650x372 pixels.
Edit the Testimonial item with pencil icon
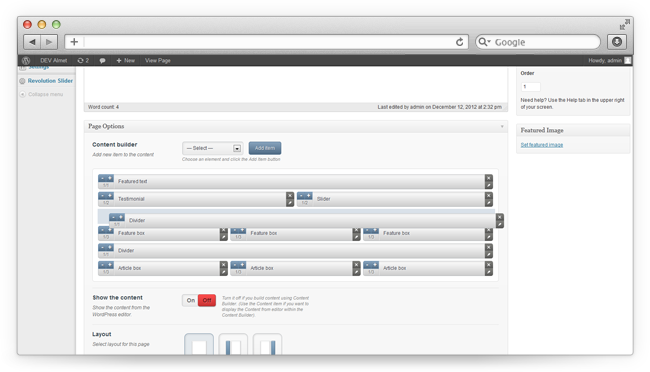point(290,203)
